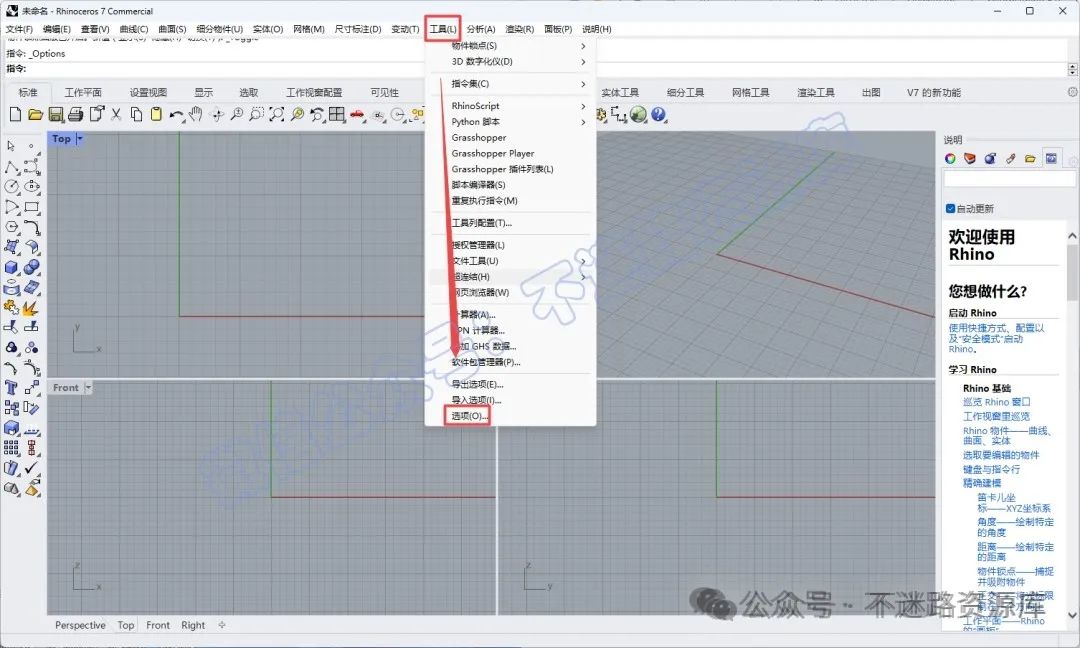Viewport: 1080px width, 648px height.
Task: Open the color wheel properties icon
Action: (951, 158)
